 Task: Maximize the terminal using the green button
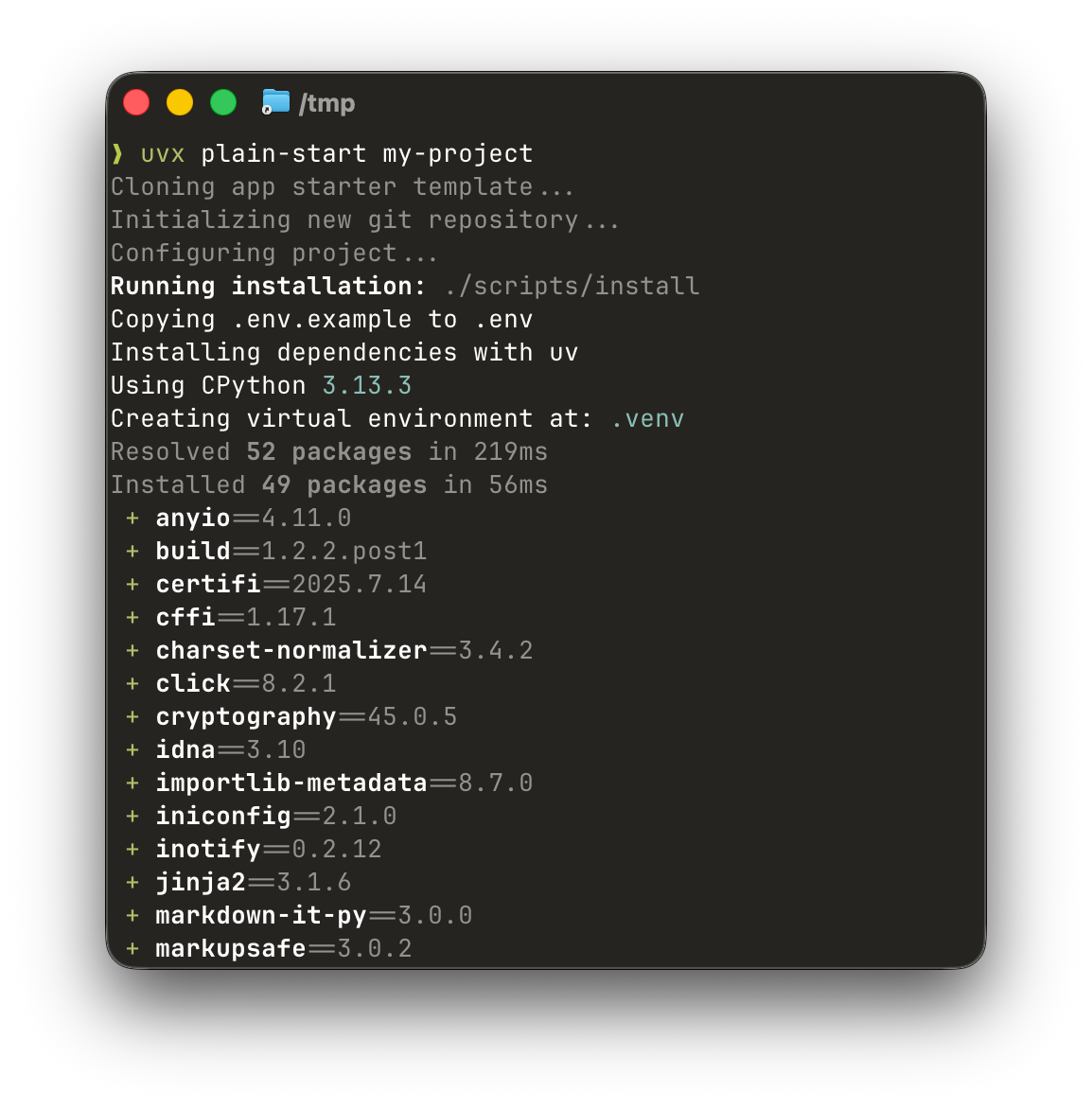tap(223, 102)
